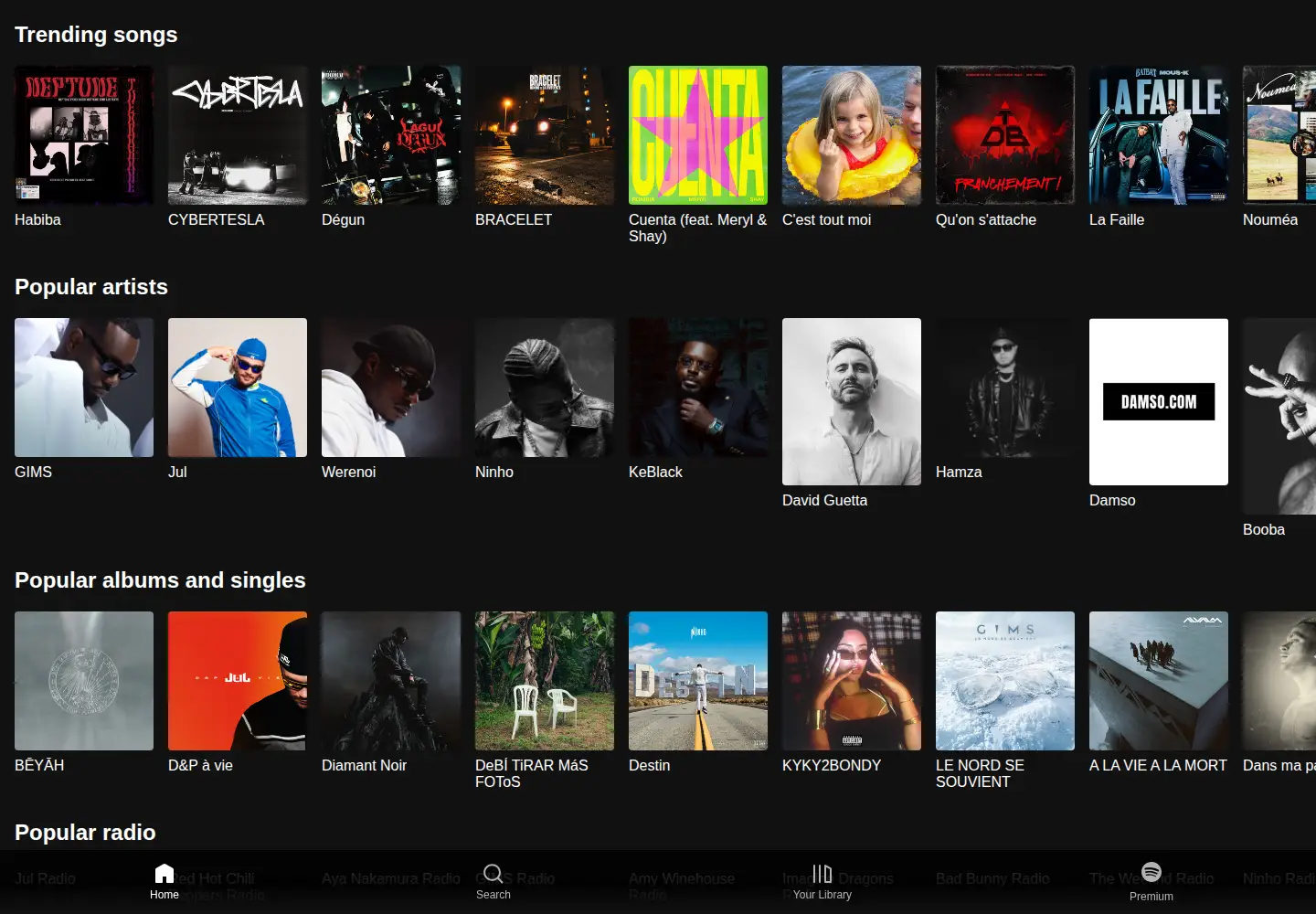Click the Cuenta (feat. Meryl & Shay) title
Viewport: 1316px width, 914px height.
[x=698, y=228]
